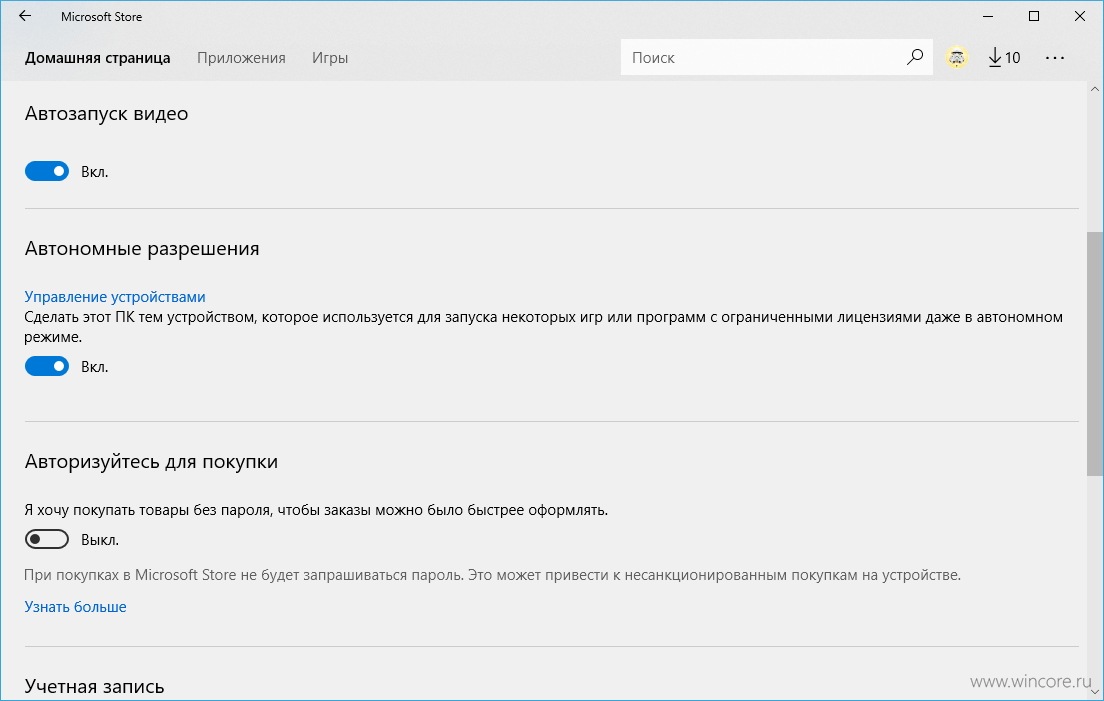Minimize the Microsoft Store window
Viewport: 1104px width, 701px height.
point(989,16)
